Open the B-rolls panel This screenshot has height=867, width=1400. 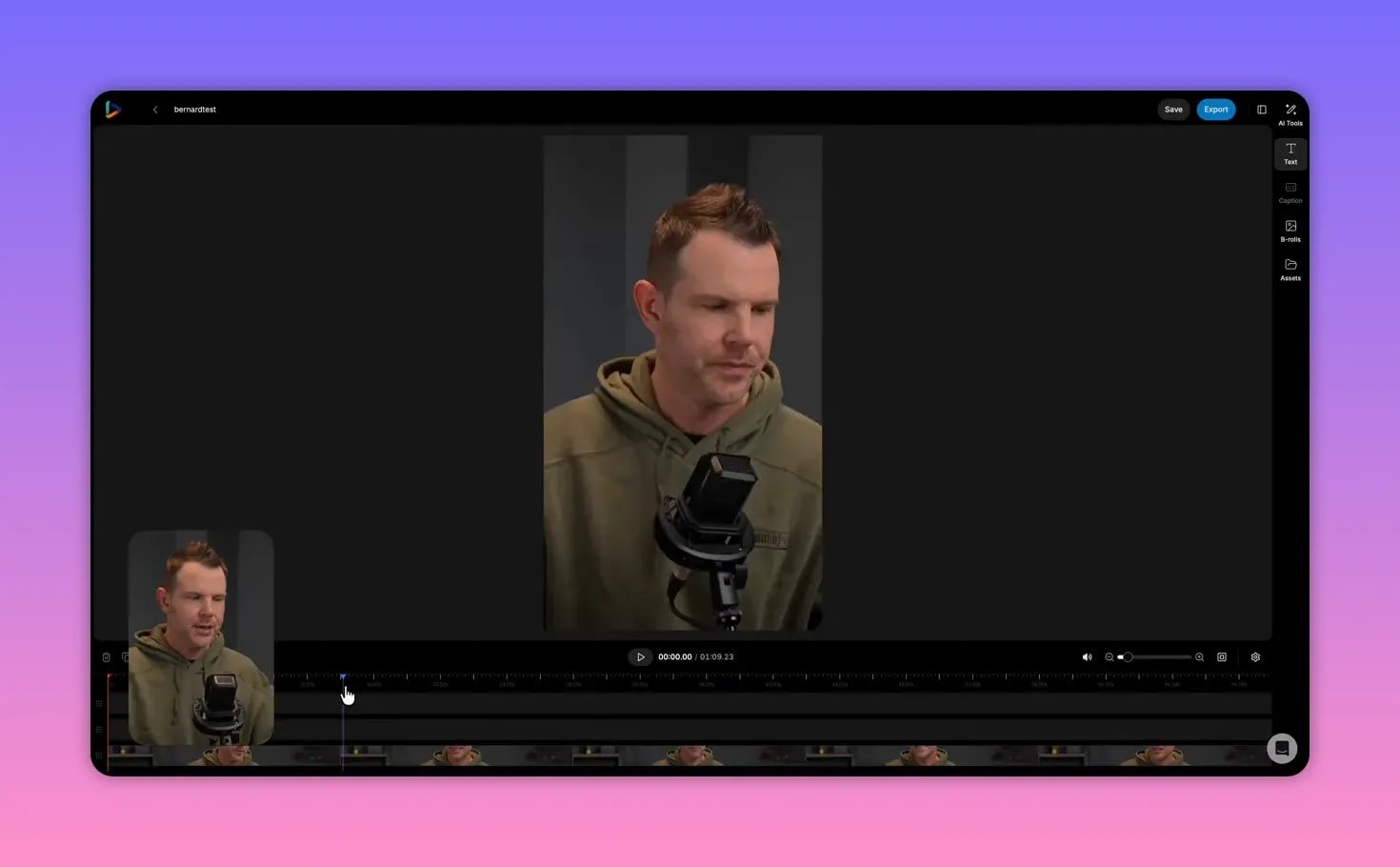[1290, 232]
